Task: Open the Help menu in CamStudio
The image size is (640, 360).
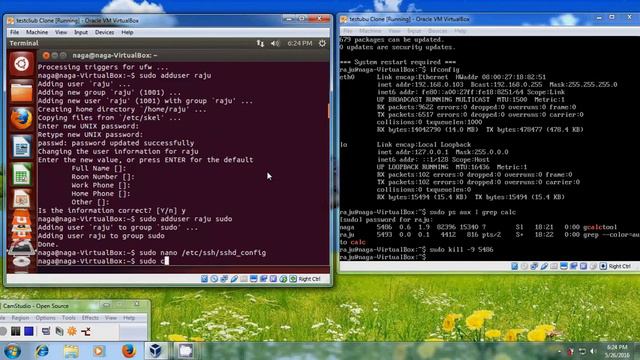Action: point(129,318)
